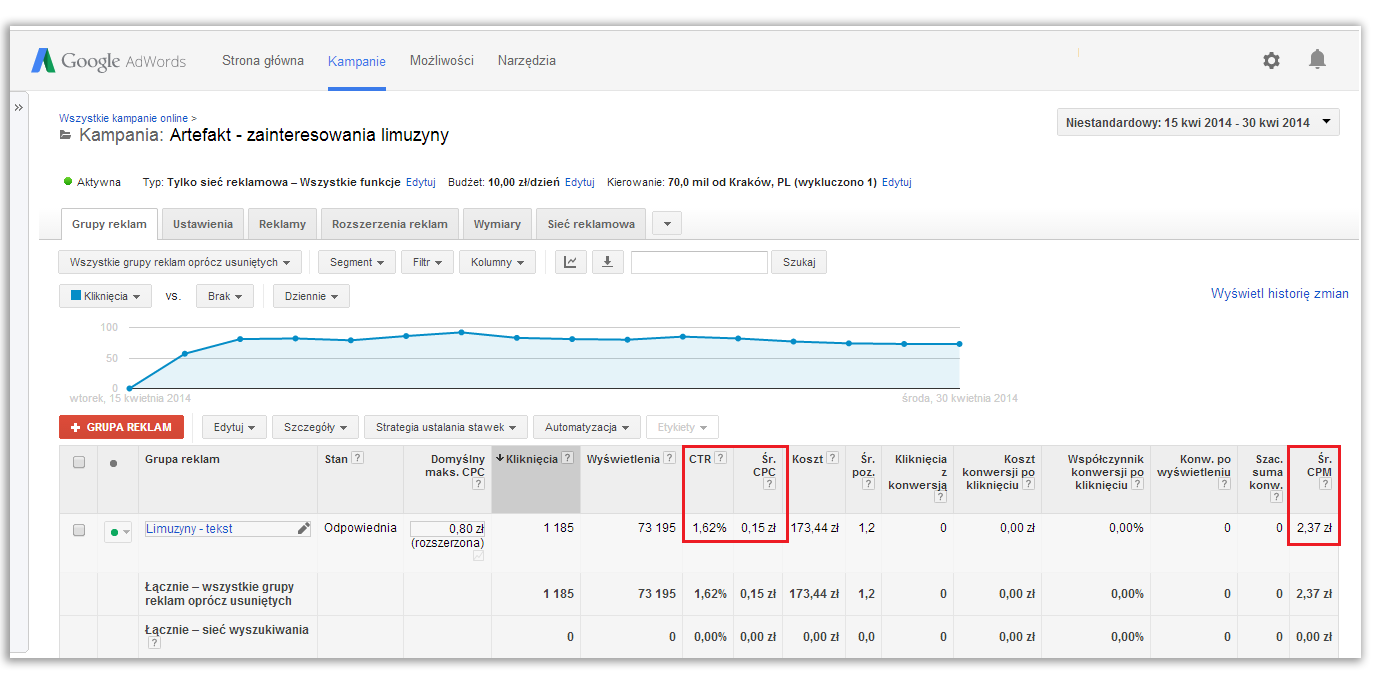Image resolution: width=1374 pixels, height=673 pixels.
Task: Open Możliwości in top navigation
Action: pos(442,61)
